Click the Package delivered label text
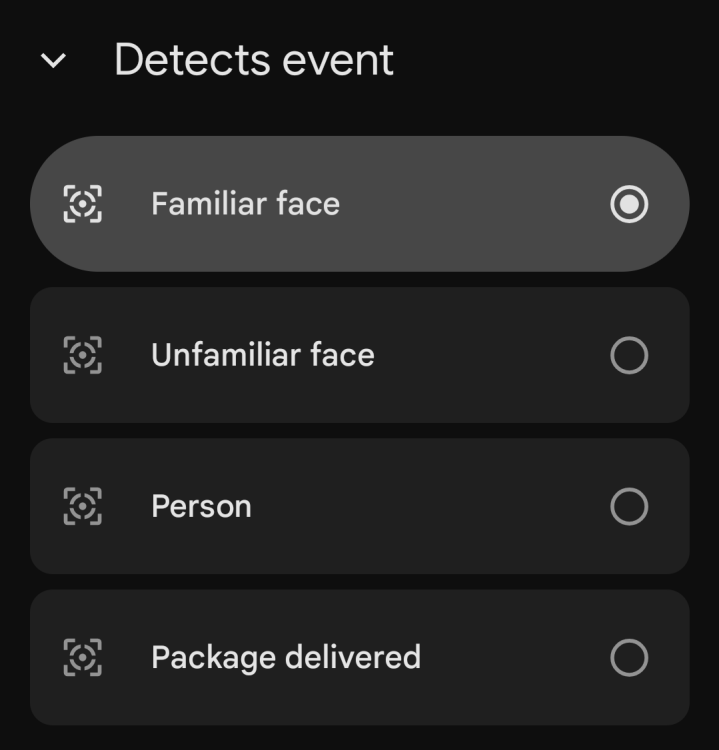The width and height of the screenshot is (719, 750). pos(285,657)
